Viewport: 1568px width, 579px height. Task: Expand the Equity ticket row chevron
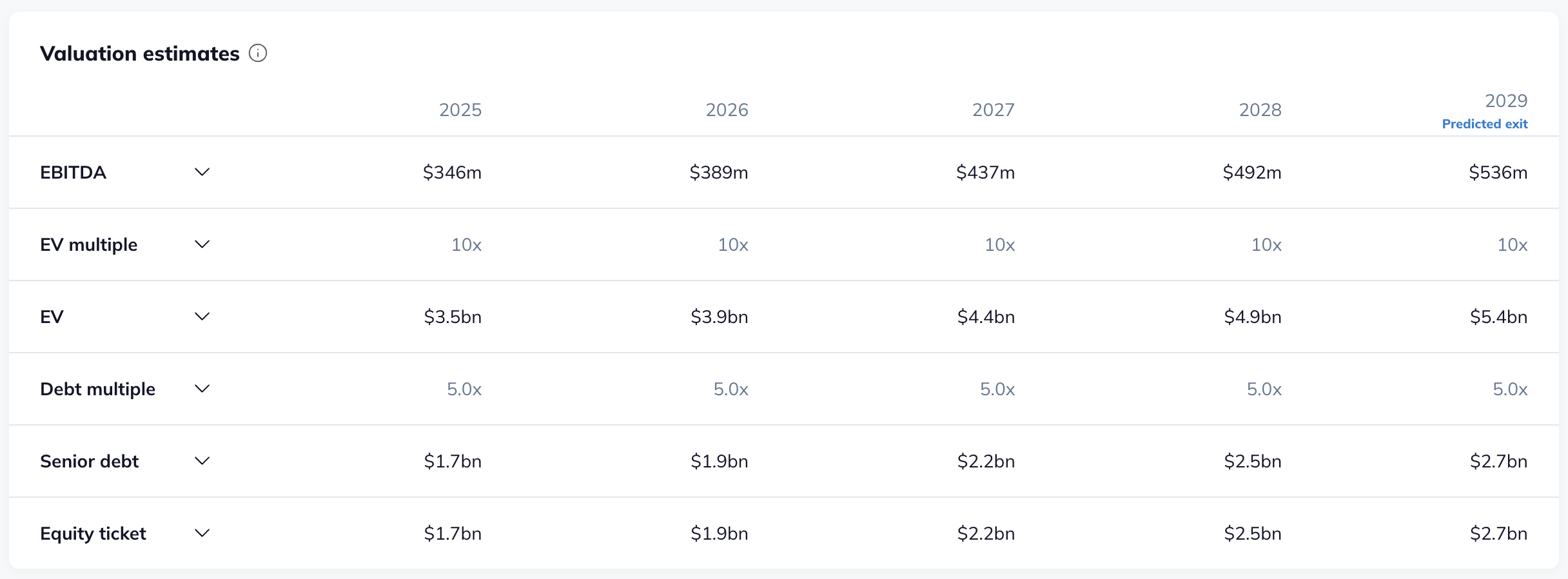[x=202, y=533]
